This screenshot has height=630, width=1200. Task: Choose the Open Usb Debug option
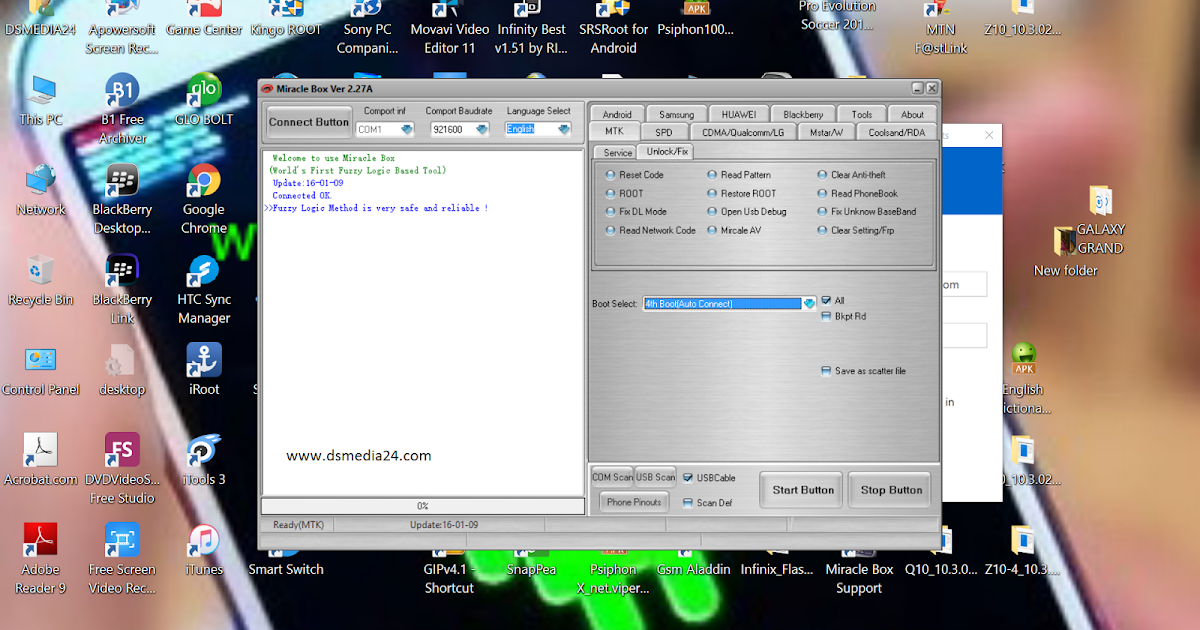click(x=747, y=212)
